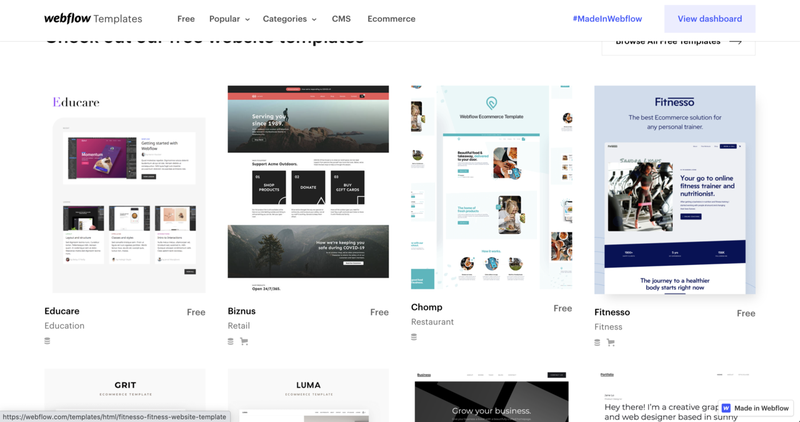Click the Free price label for Fitnesso
The width and height of the screenshot is (800, 422).
(746, 313)
